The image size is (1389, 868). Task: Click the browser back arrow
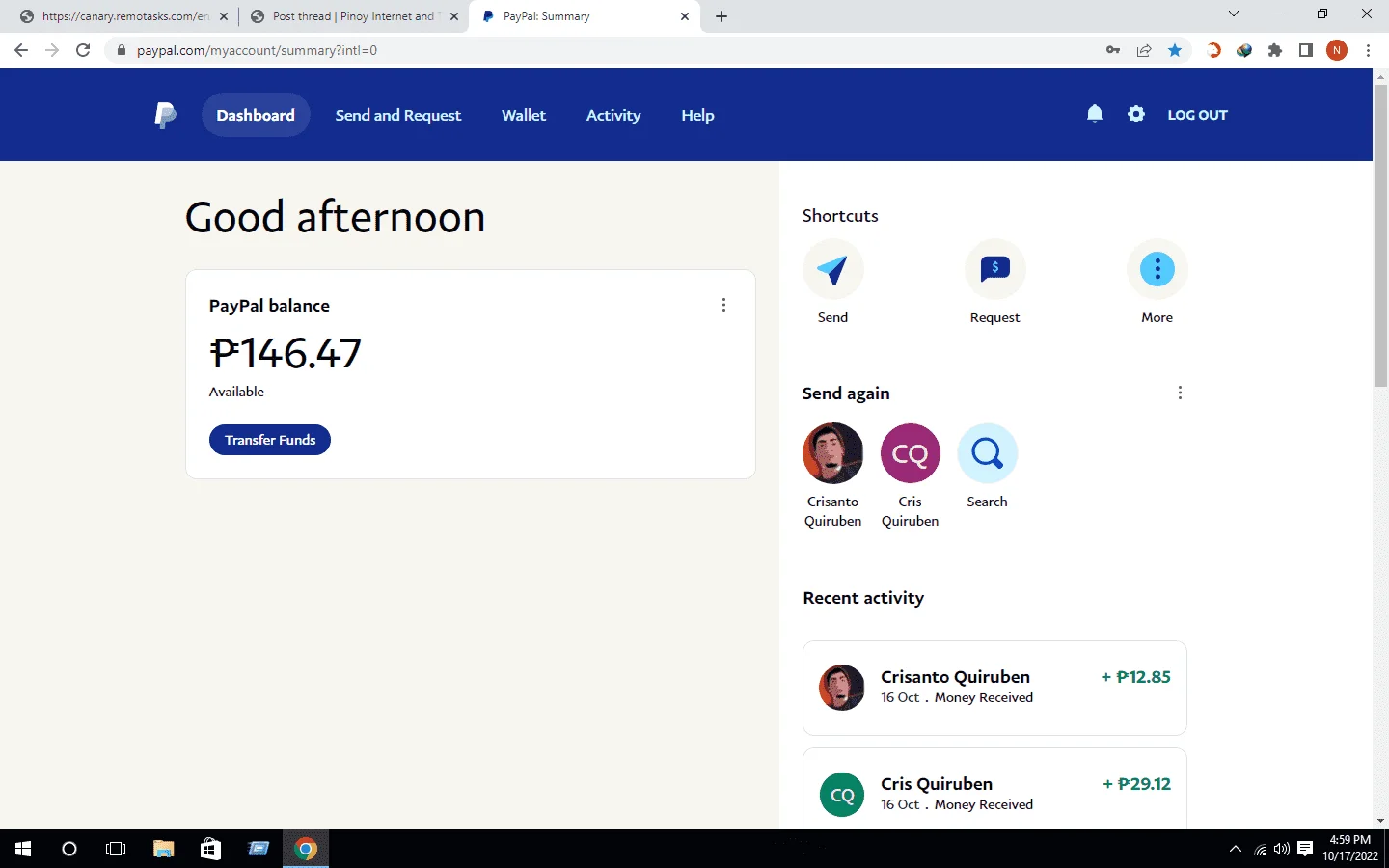click(21, 50)
